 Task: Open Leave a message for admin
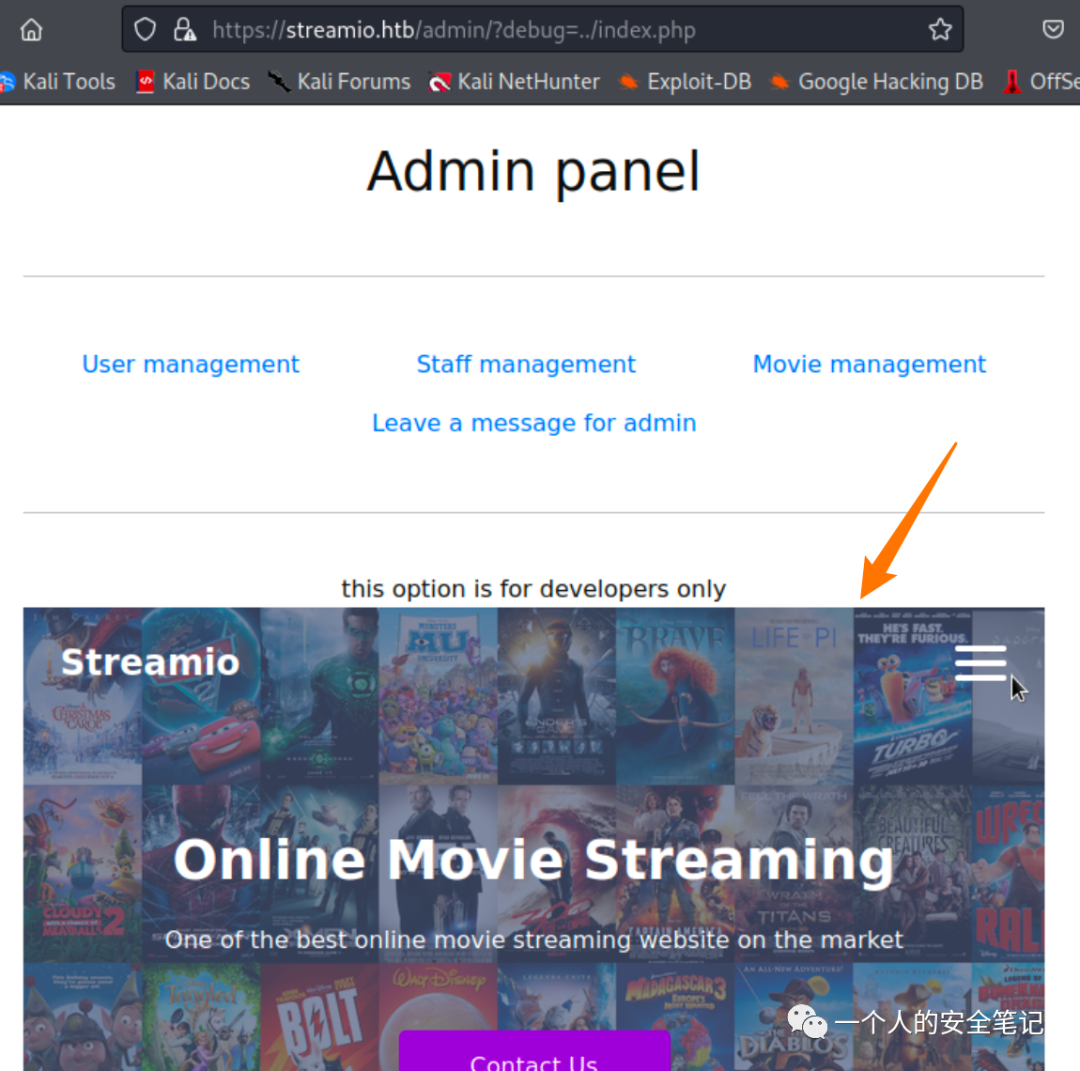tap(534, 423)
